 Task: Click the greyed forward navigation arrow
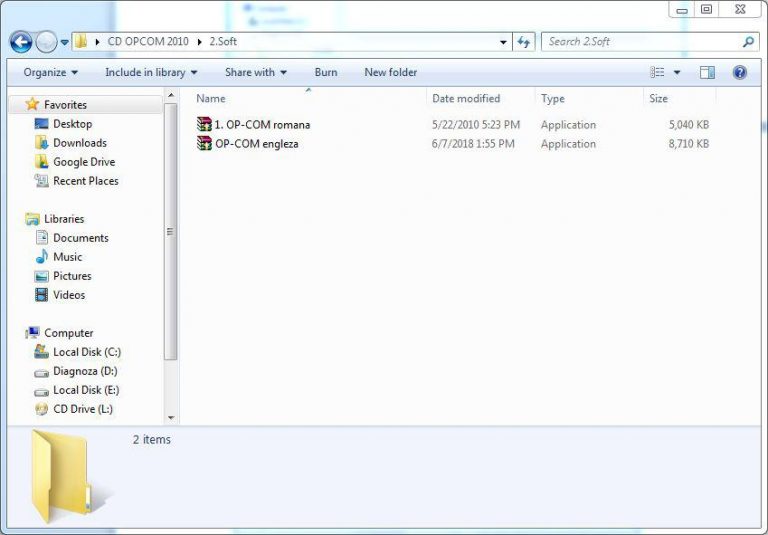point(47,42)
